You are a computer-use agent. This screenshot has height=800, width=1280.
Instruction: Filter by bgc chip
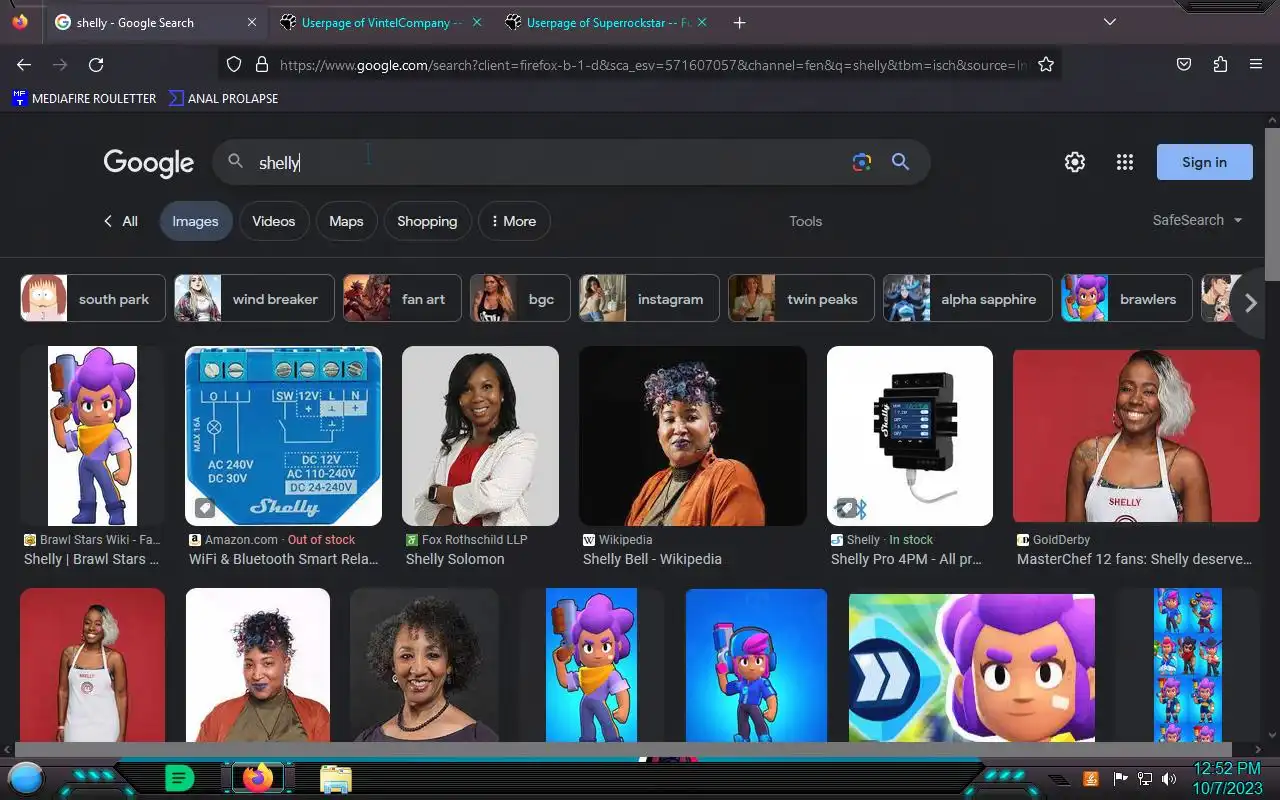[520, 298]
